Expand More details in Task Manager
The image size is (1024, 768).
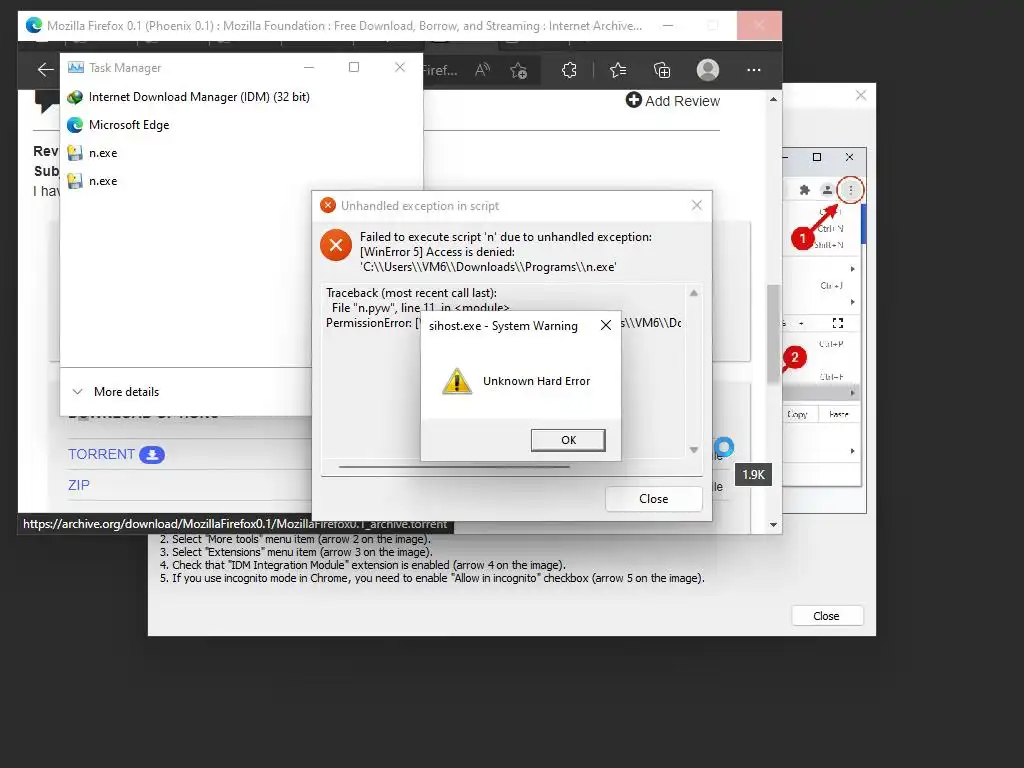coord(116,392)
